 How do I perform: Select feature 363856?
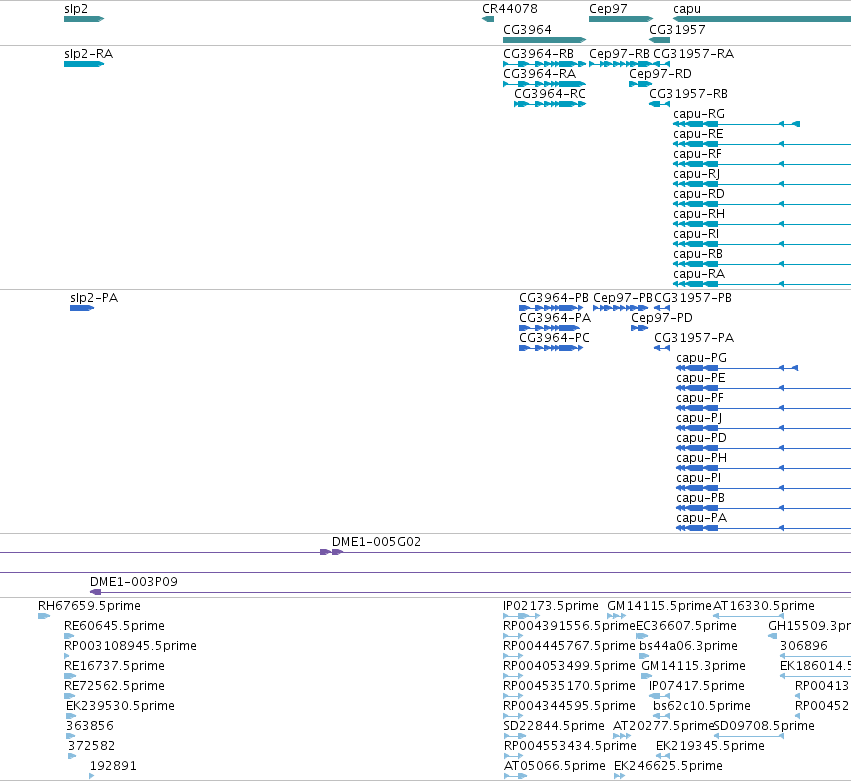tap(90, 726)
